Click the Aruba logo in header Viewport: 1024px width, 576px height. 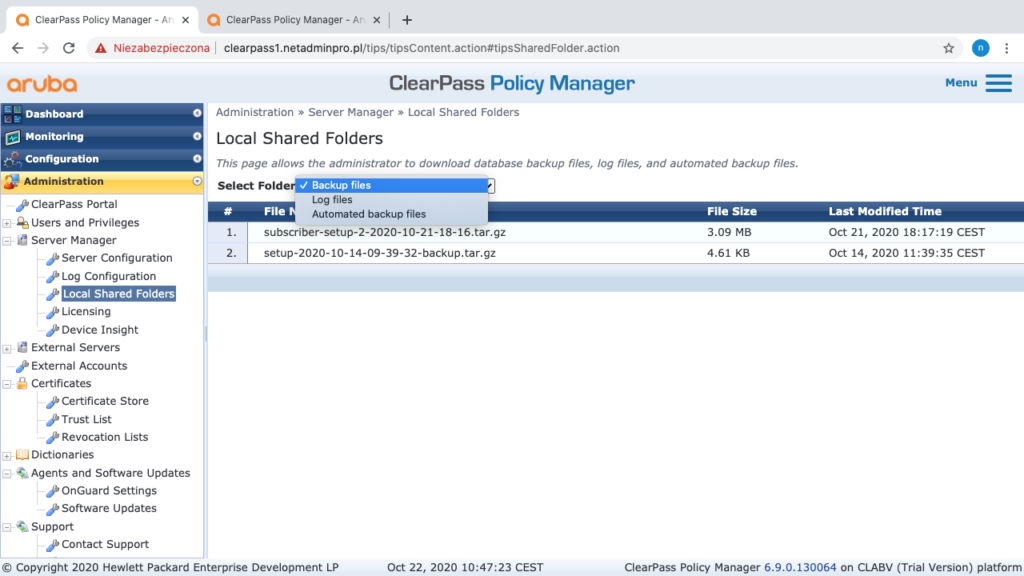(42, 84)
